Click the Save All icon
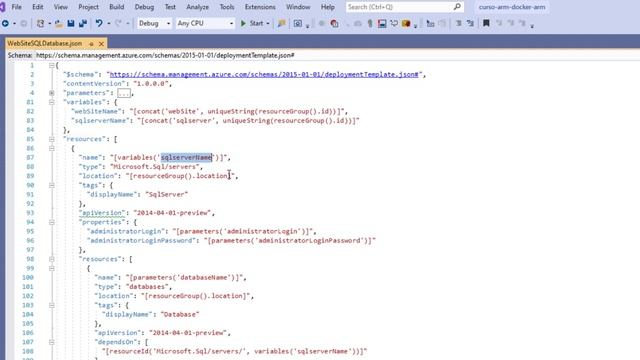 coord(83,24)
